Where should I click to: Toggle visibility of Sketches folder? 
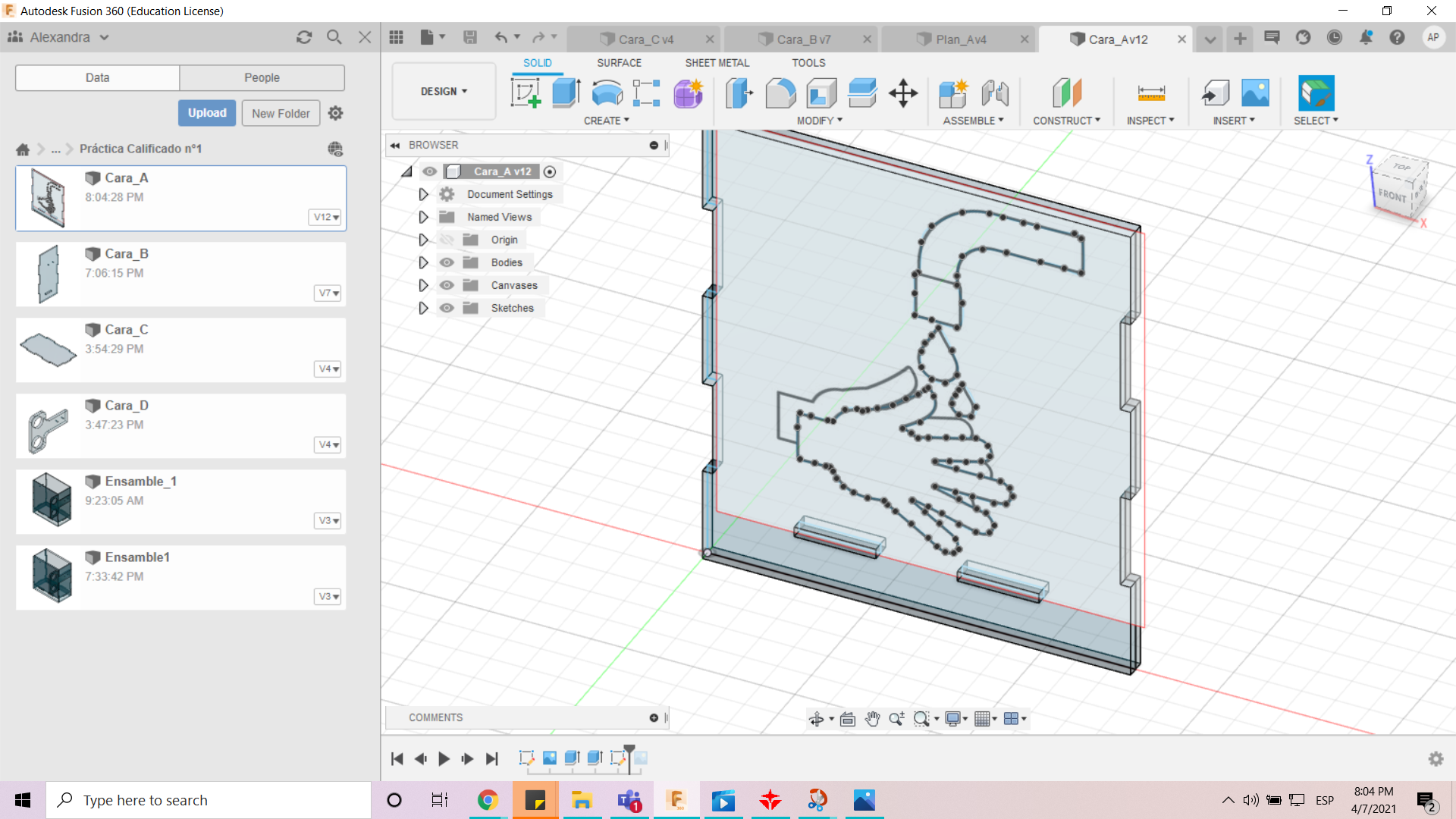point(446,307)
